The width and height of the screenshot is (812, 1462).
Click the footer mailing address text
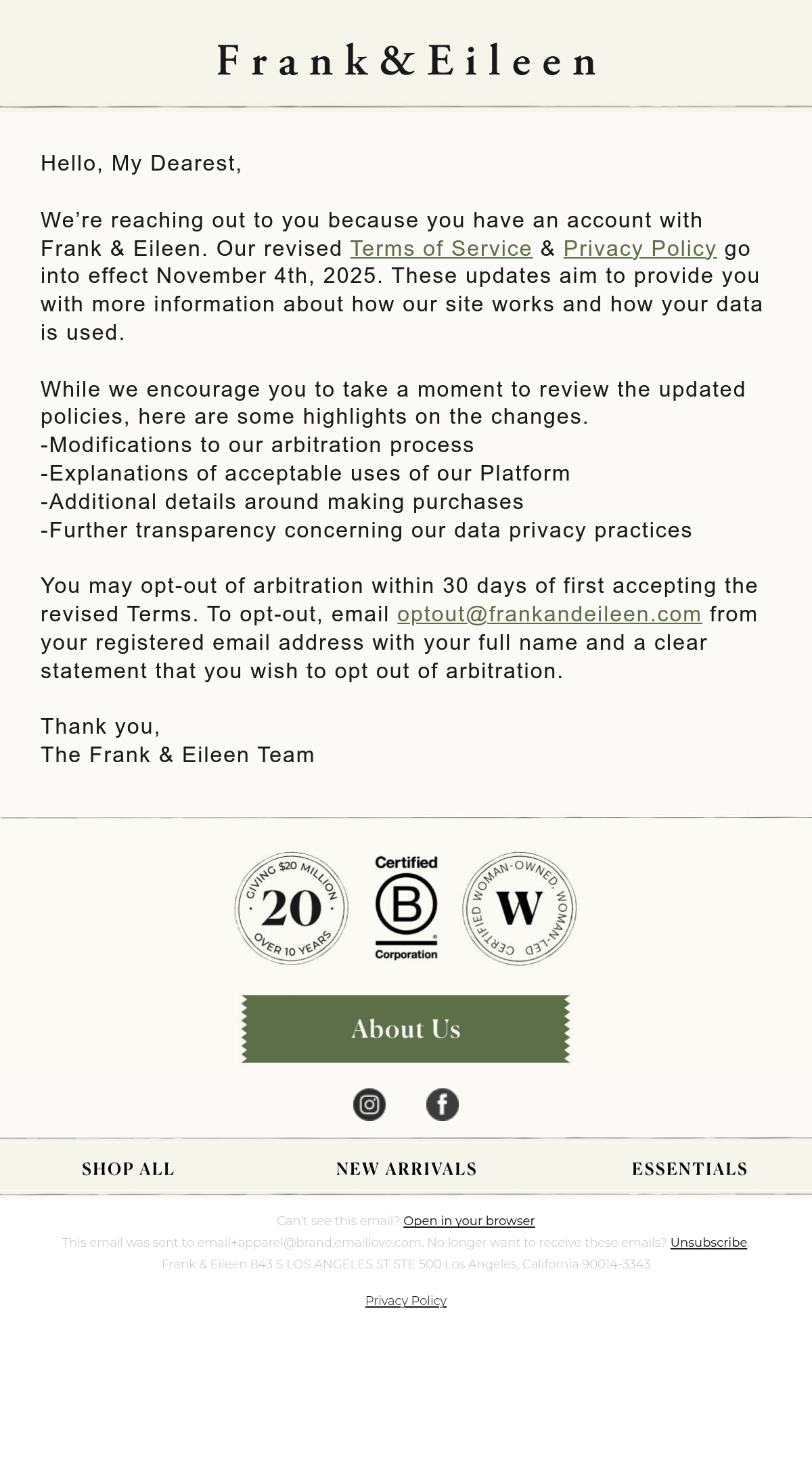pyautogui.click(x=406, y=1264)
